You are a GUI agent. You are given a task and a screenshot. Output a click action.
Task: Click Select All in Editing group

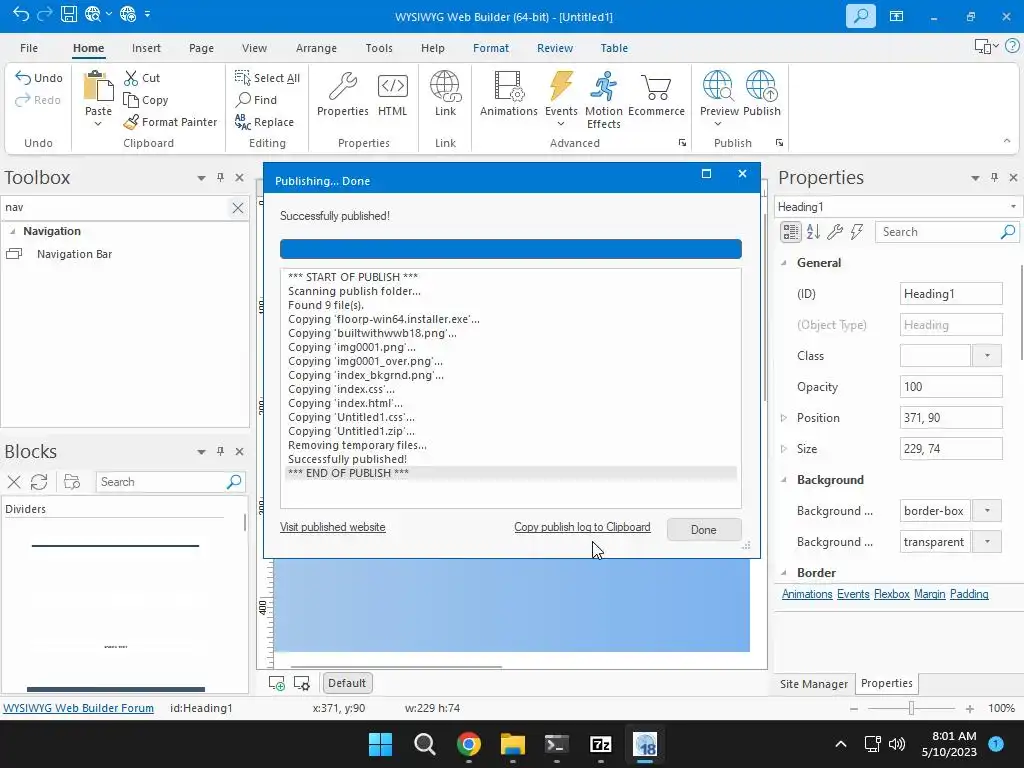[267, 78]
